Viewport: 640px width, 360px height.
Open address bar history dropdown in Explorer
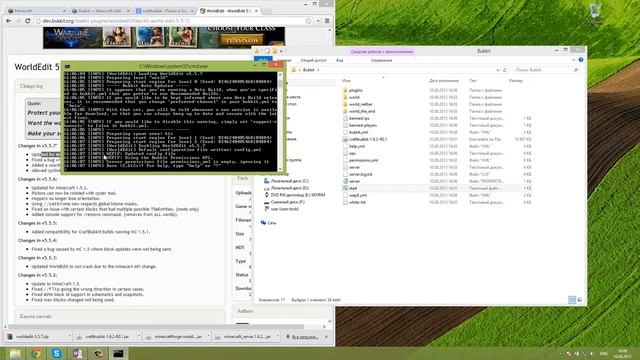[x=498, y=70]
